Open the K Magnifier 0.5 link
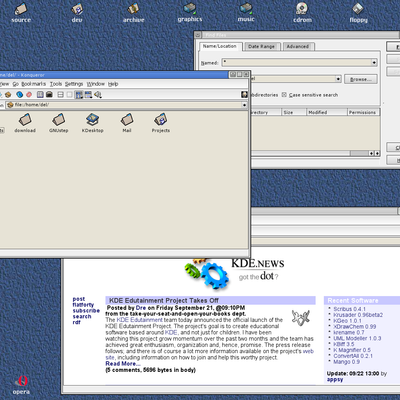 pyautogui.click(x=352, y=350)
